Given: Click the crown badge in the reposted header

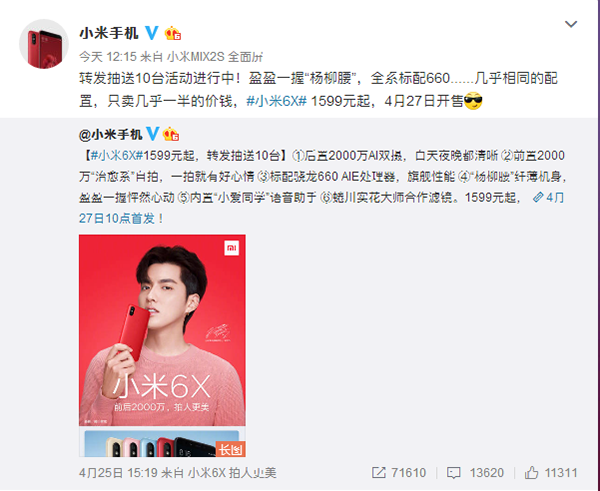Looking at the screenshot, I should (171, 134).
